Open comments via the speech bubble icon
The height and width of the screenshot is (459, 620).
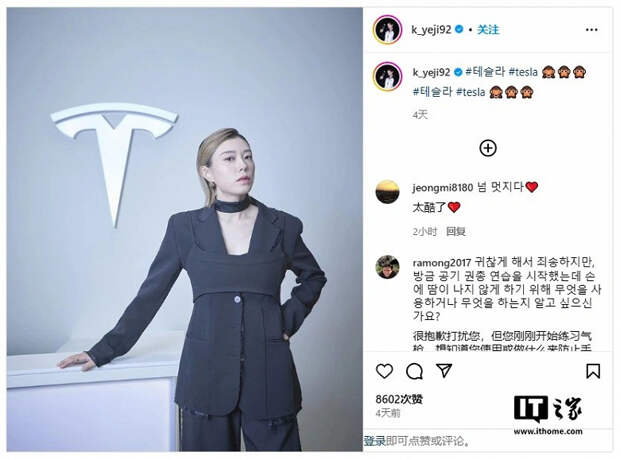(414, 371)
